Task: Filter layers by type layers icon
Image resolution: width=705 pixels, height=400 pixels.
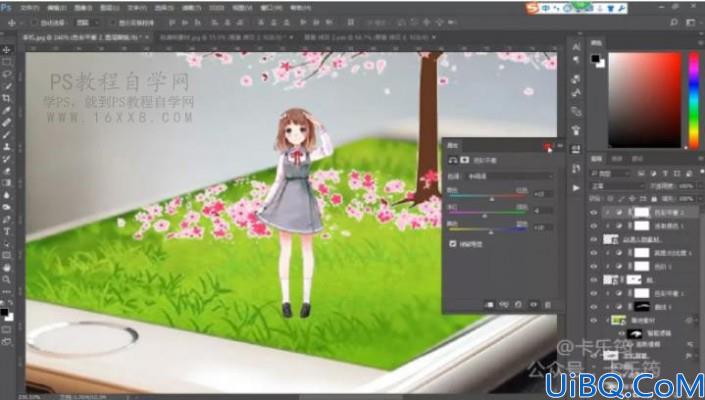Action: click(x=664, y=173)
